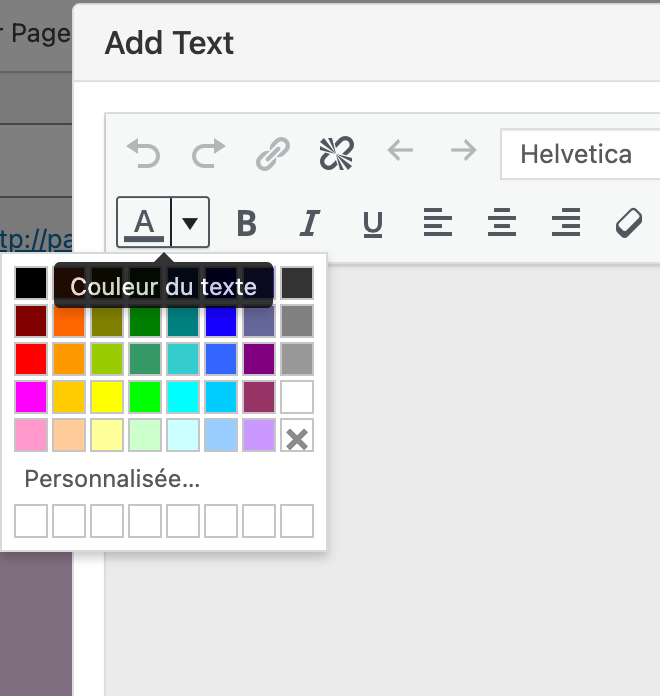The height and width of the screenshot is (696, 660).
Task: Toggle underline formatting
Action: [373, 222]
